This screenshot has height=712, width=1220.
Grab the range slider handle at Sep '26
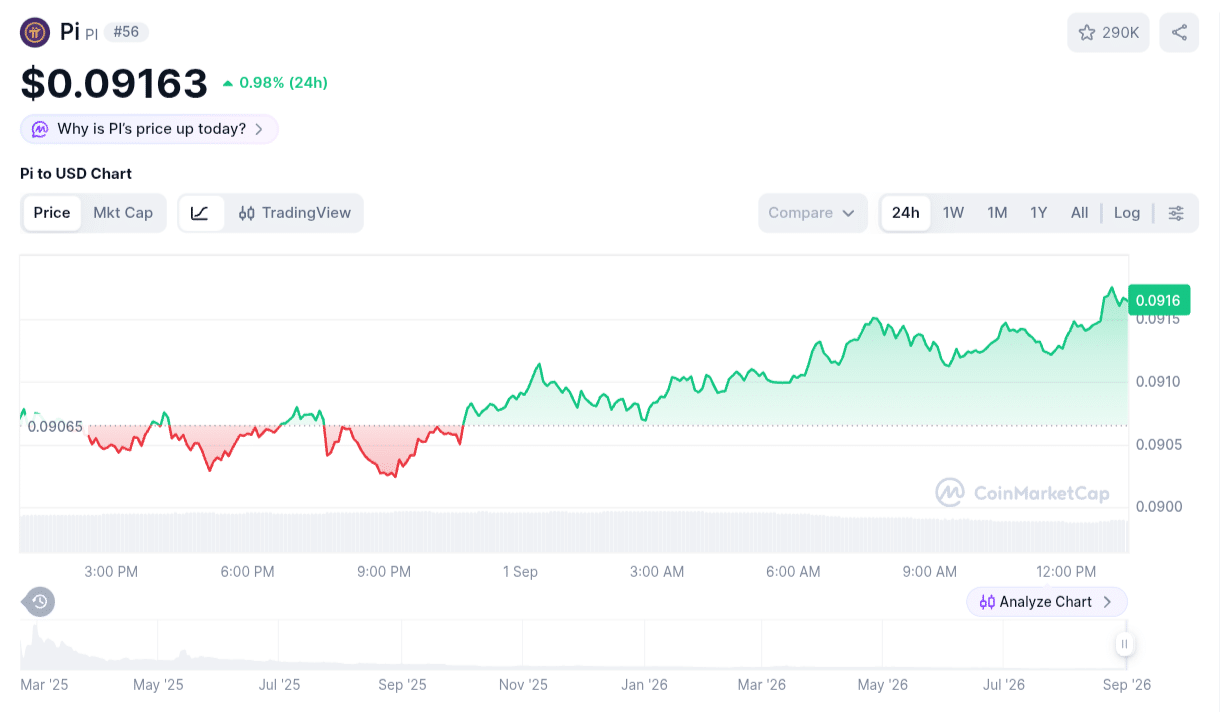pyautogui.click(x=1125, y=644)
